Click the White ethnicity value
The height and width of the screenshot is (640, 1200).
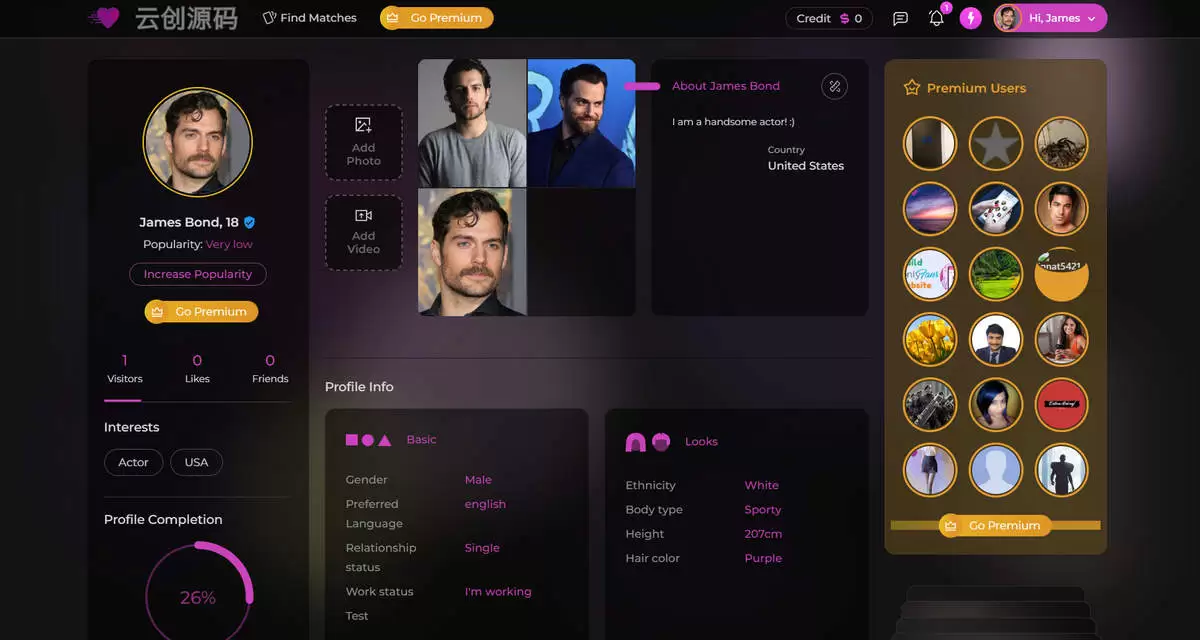(x=762, y=485)
